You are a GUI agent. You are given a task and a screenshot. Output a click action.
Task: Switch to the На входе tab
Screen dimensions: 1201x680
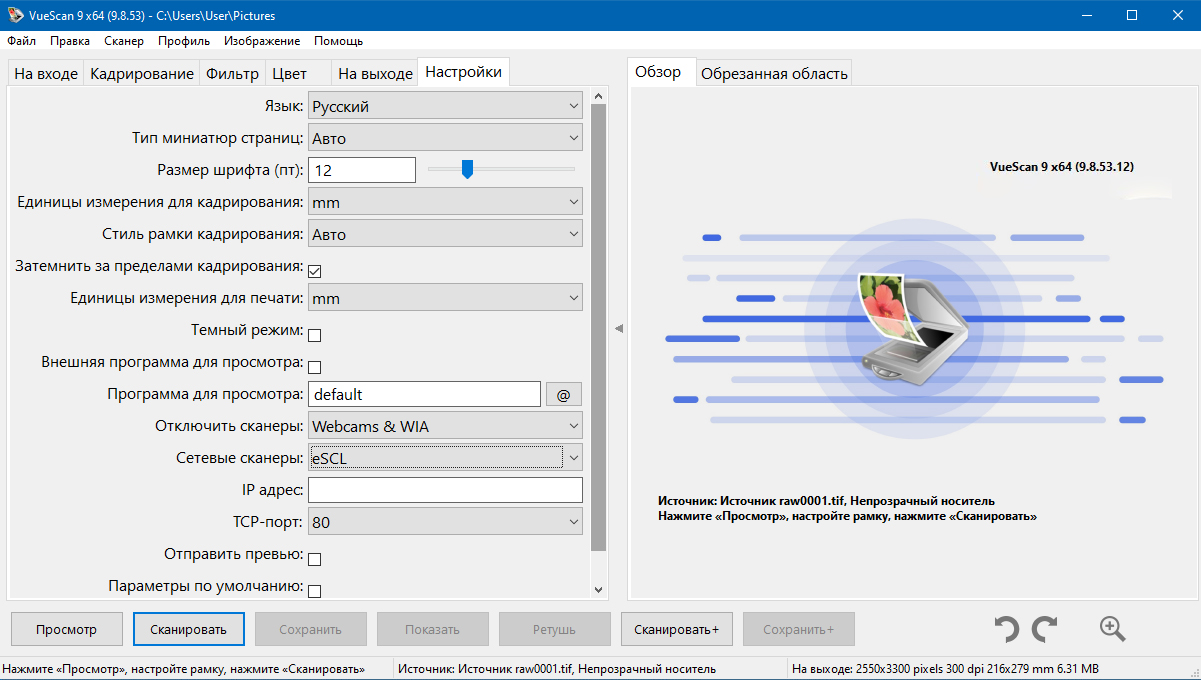(46, 73)
